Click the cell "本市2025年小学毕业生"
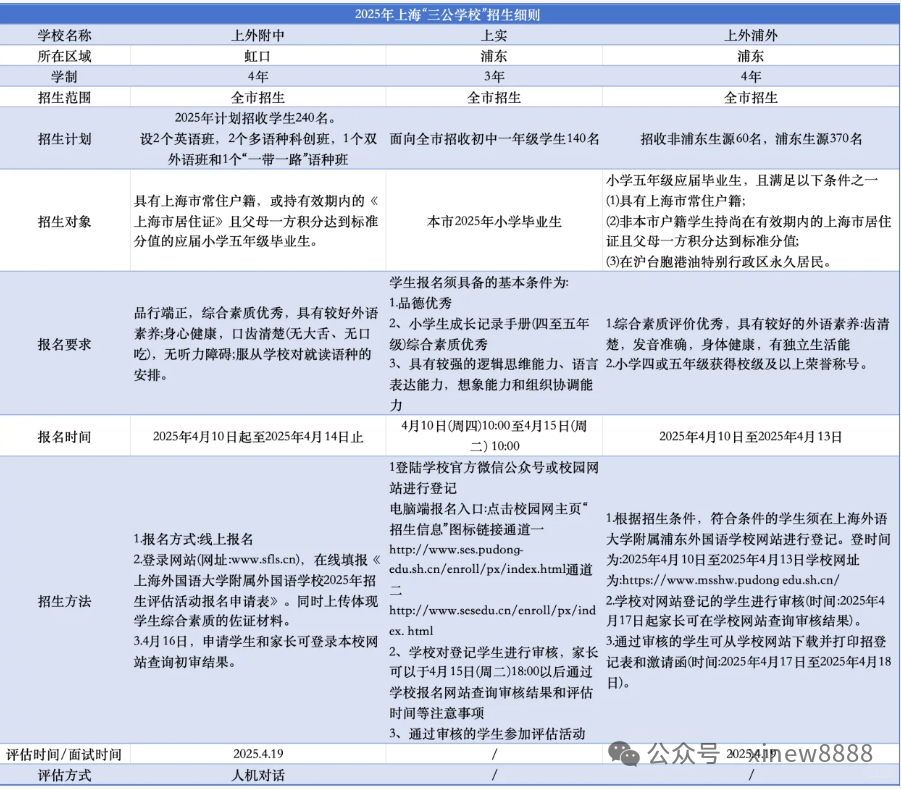This screenshot has width=901, height=789. tap(494, 221)
